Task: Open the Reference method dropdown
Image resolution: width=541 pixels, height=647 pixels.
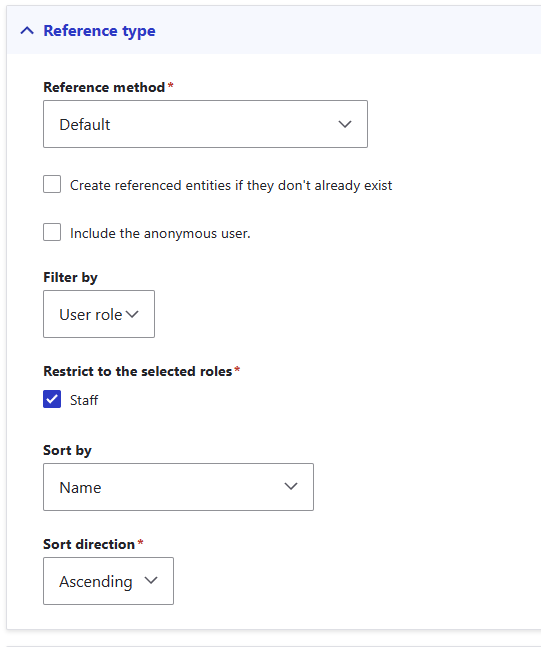Action: pyautogui.click(x=206, y=124)
